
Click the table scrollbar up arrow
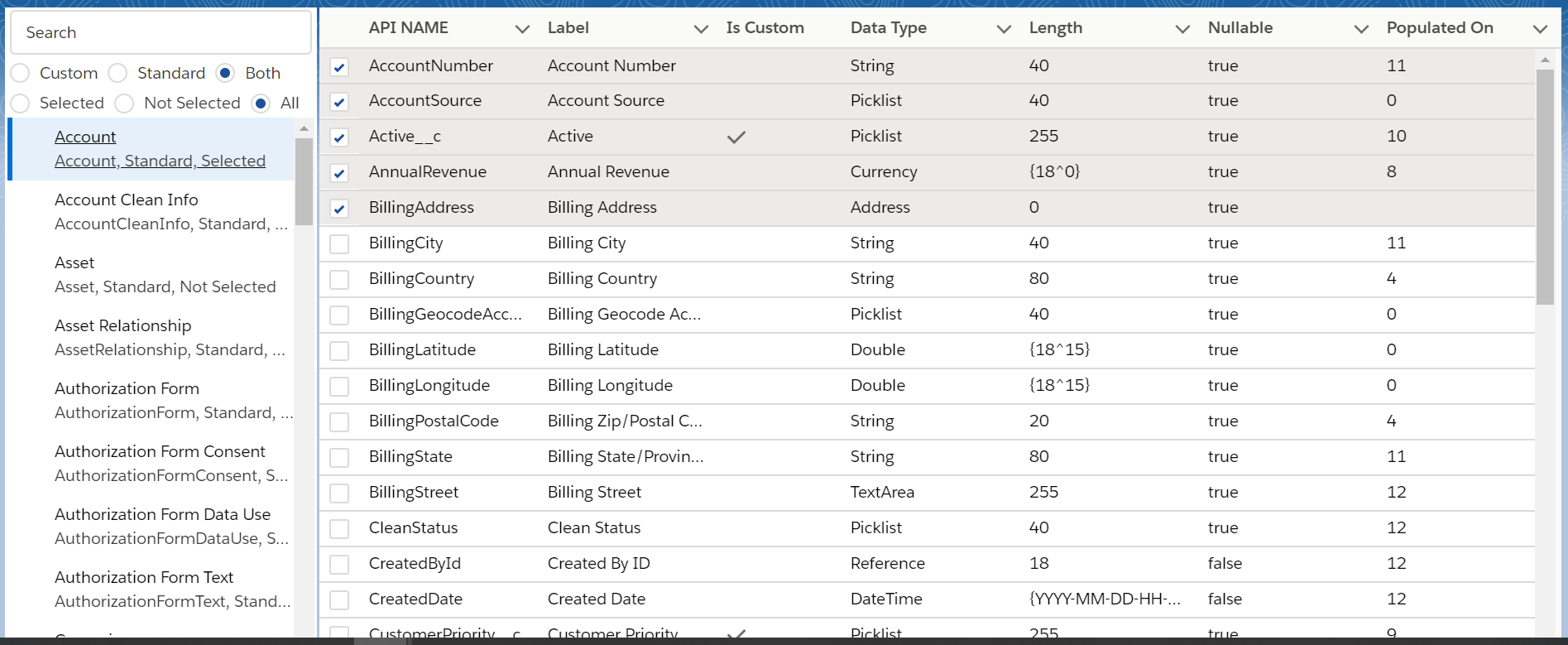1545,60
